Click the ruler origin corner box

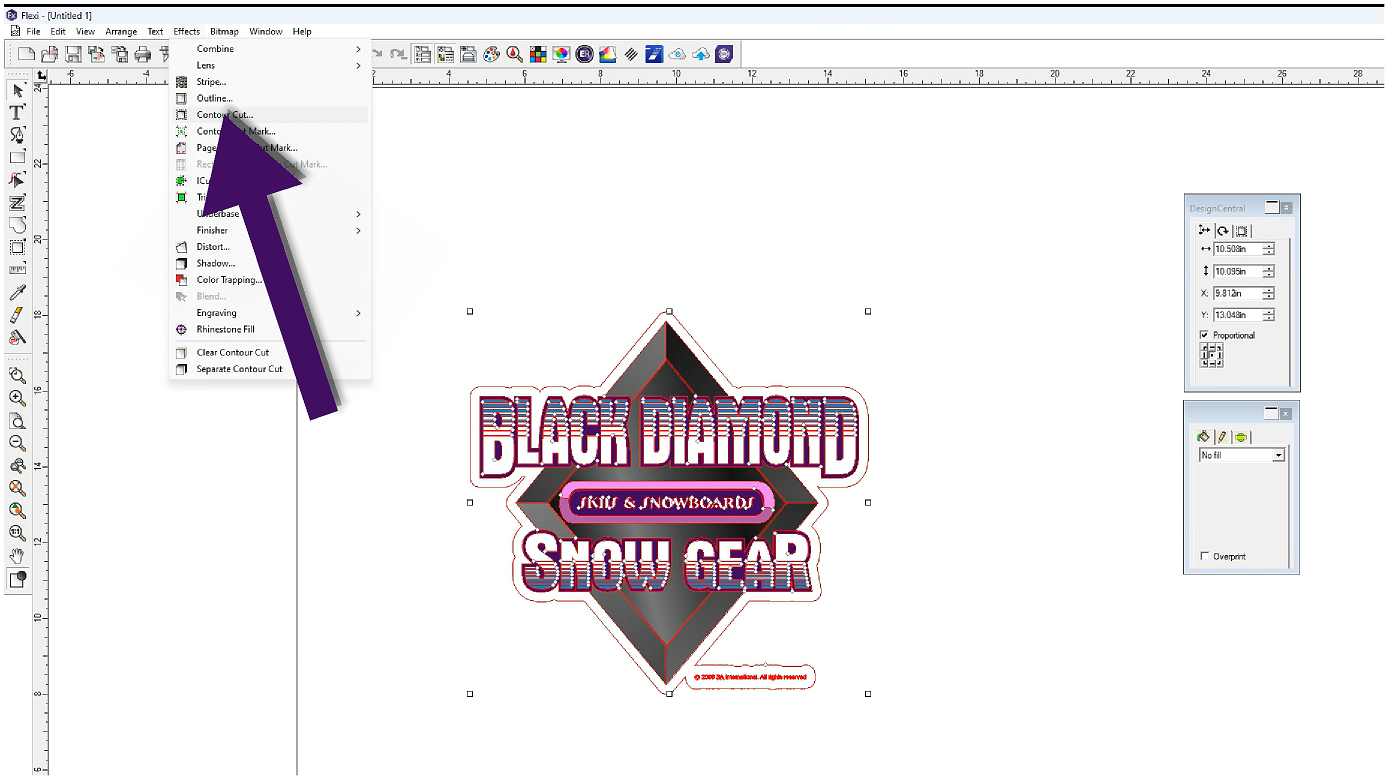[x=41, y=75]
